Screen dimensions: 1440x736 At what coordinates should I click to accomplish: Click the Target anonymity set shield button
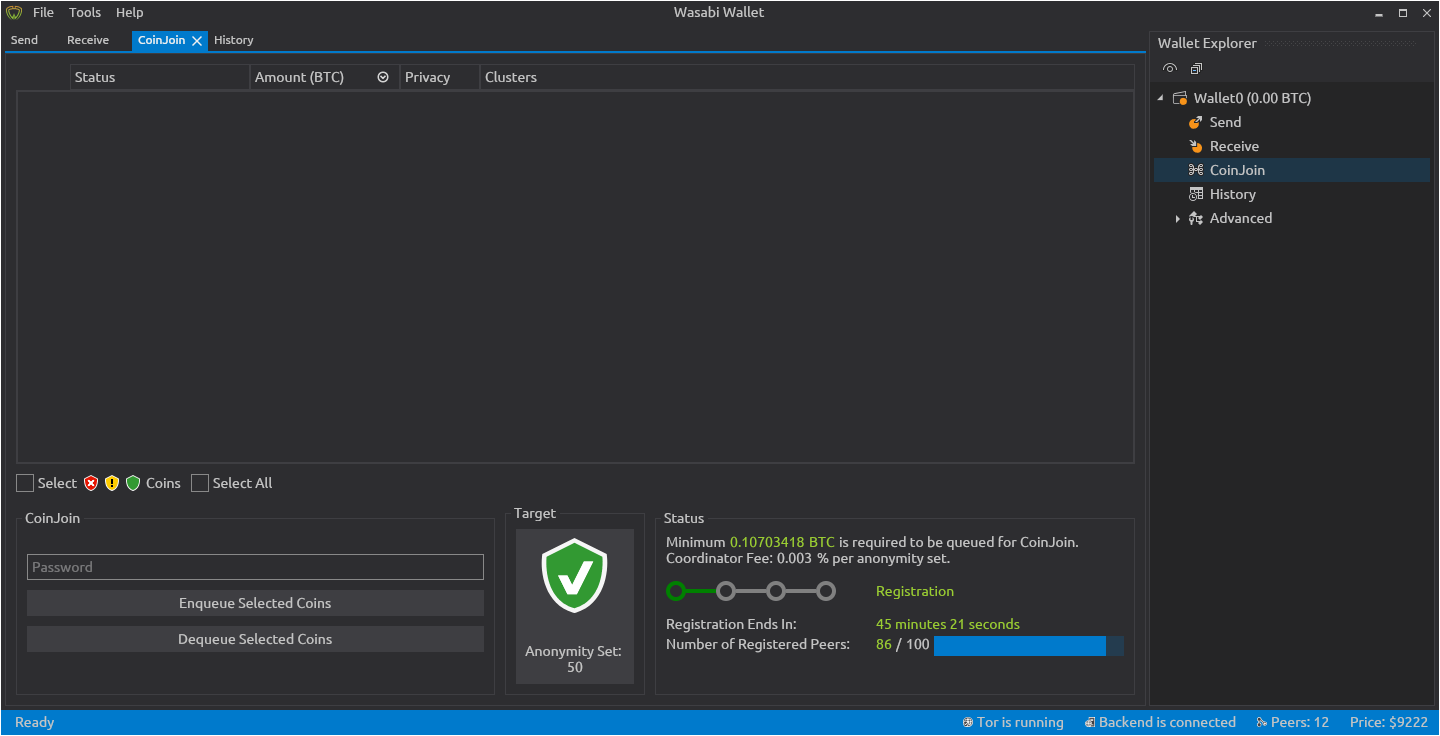[x=575, y=606]
